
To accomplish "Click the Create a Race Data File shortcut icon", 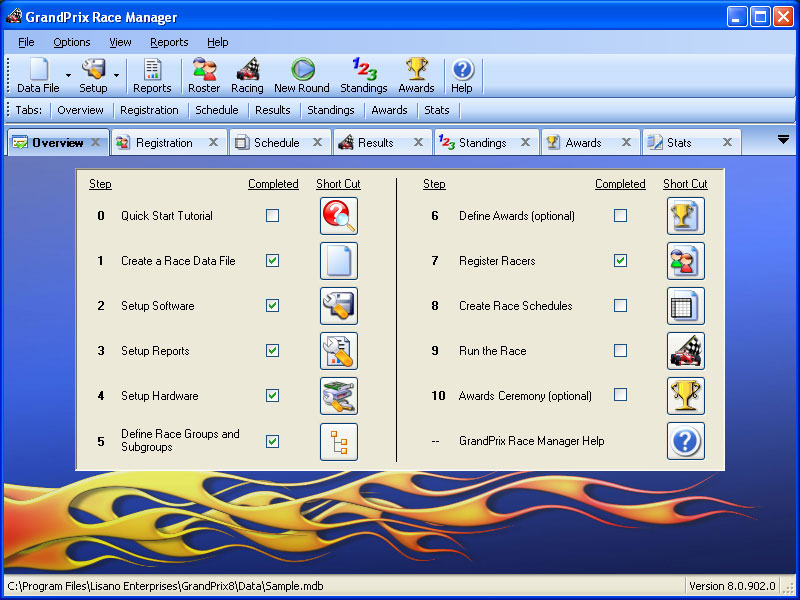I will point(339,261).
